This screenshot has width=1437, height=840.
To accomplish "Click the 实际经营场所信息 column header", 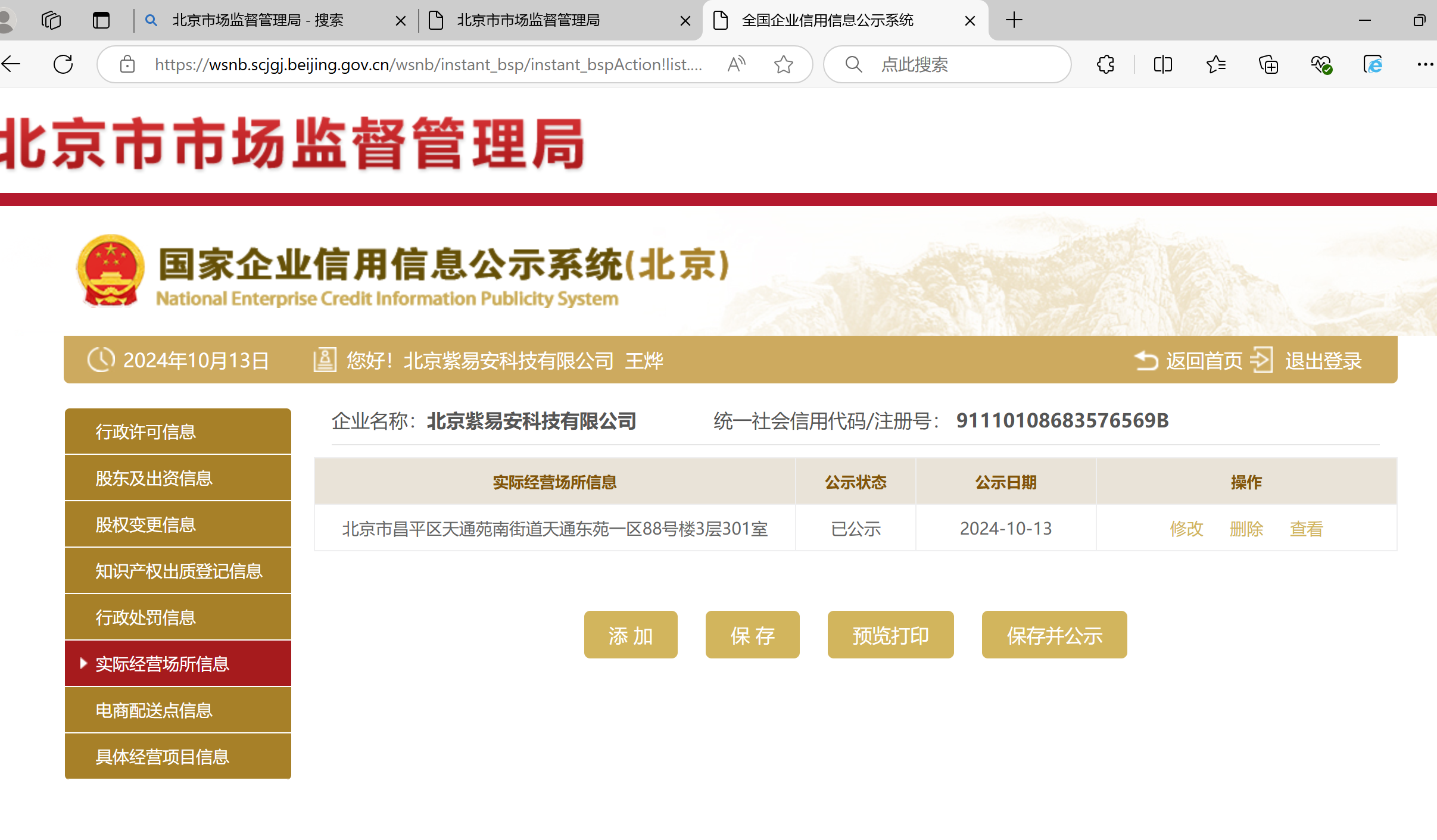I will click(555, 482).
